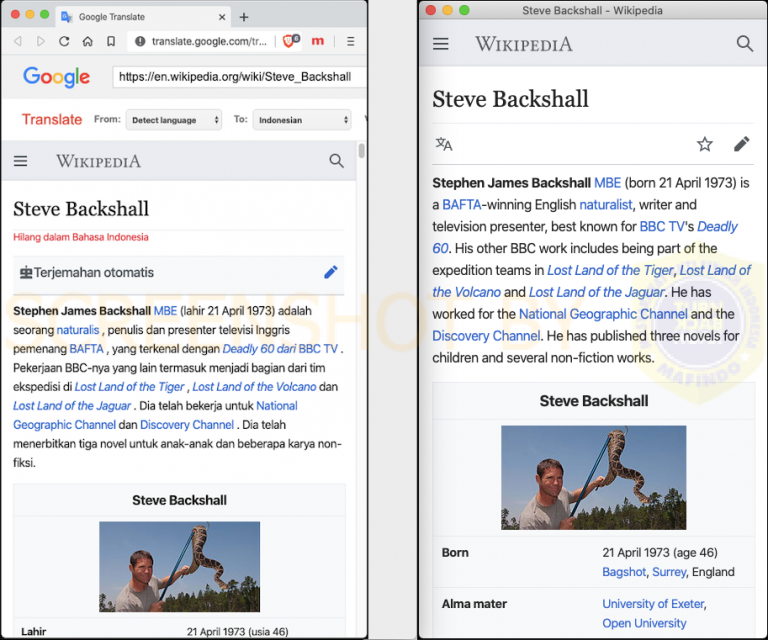Open 'Discovery Channel' link in English window

pyautogui.click(x=486, y=336)
